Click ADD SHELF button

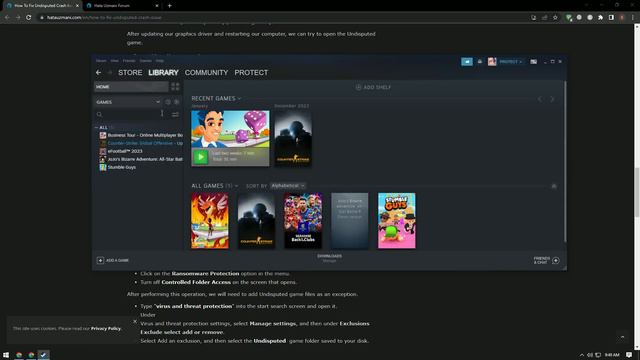[x=373, y=87]
